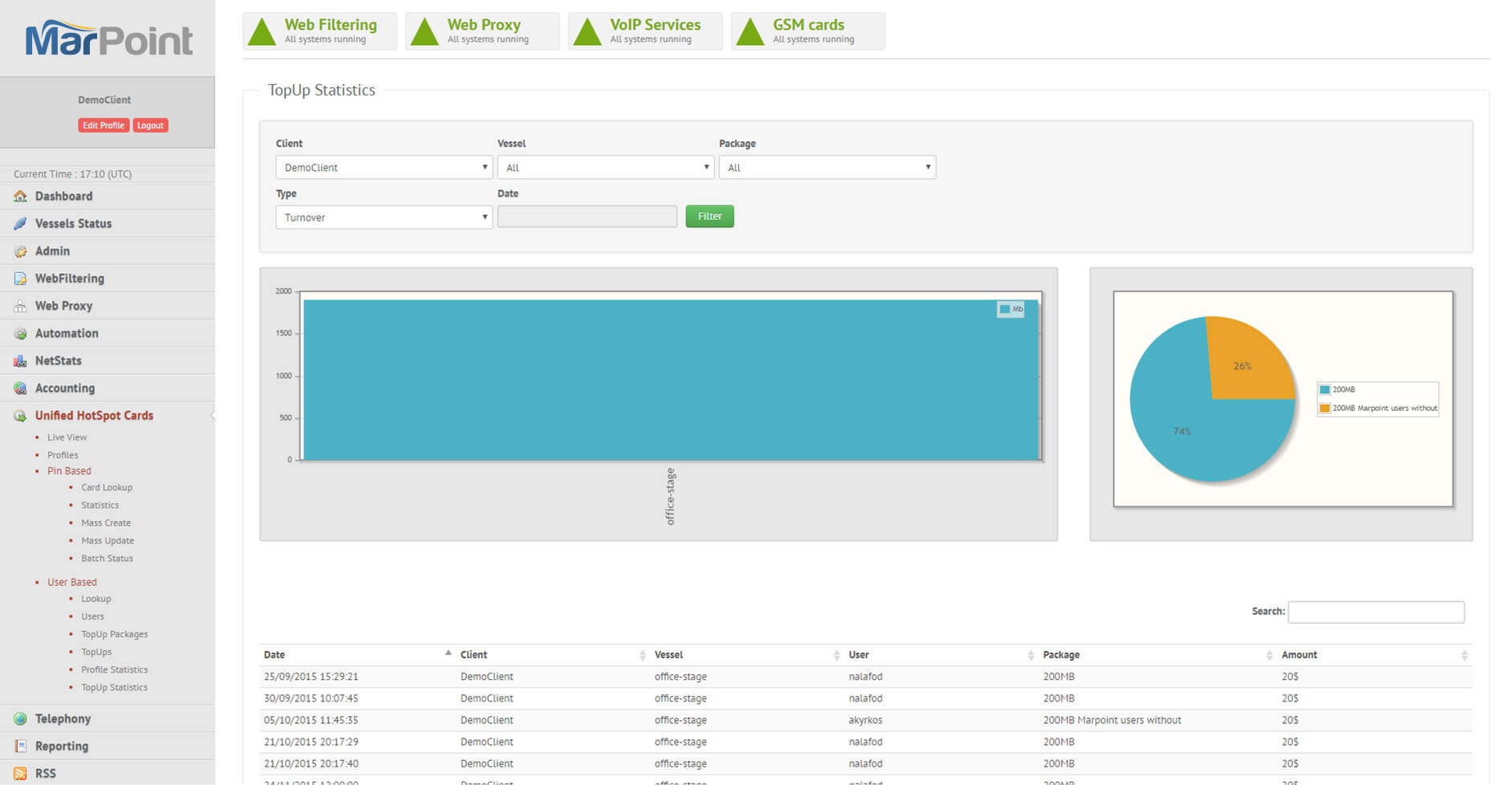
Task: Open the Users link under User Based
Action: tap(92, 616)
